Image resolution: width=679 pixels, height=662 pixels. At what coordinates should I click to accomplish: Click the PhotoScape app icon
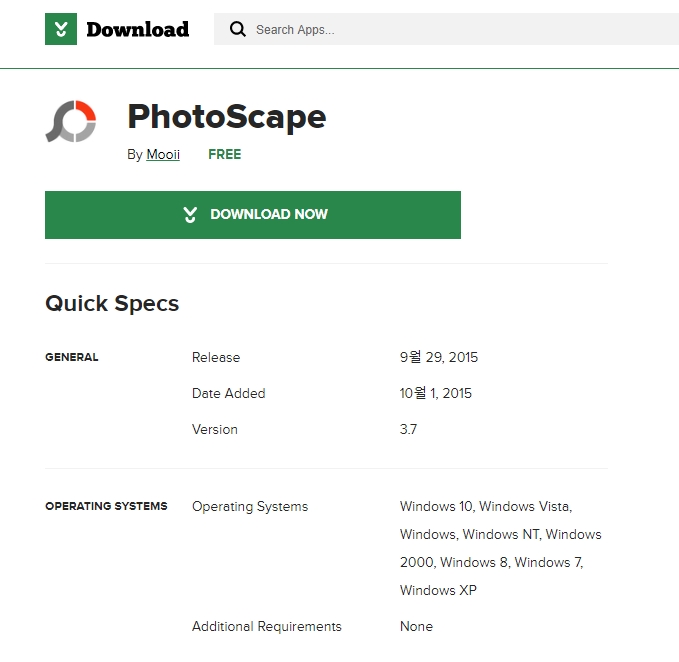pyautogui.click(x=71, y=121)
